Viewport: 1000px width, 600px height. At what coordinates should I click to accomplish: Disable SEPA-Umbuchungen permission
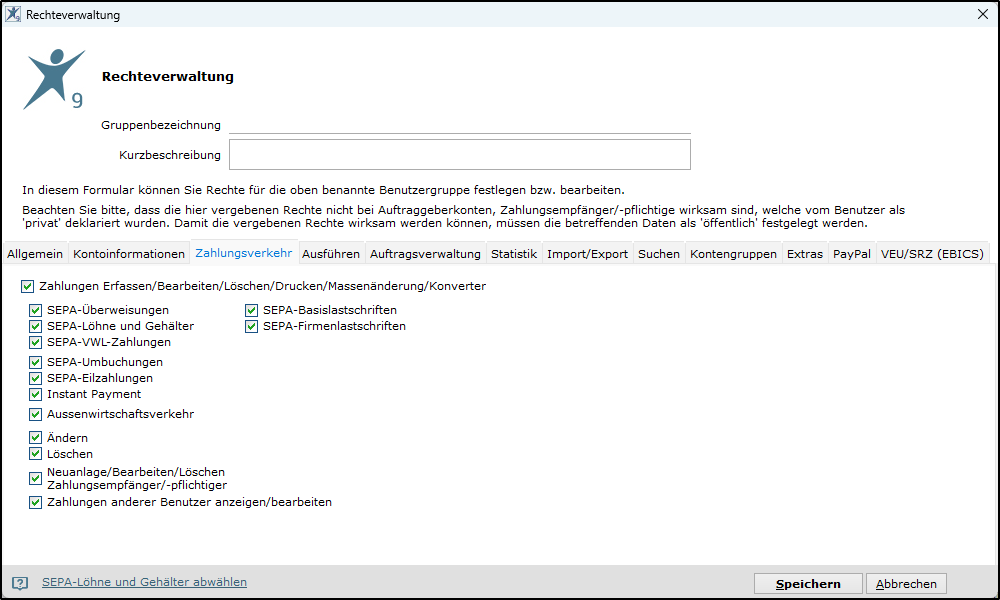36,362
